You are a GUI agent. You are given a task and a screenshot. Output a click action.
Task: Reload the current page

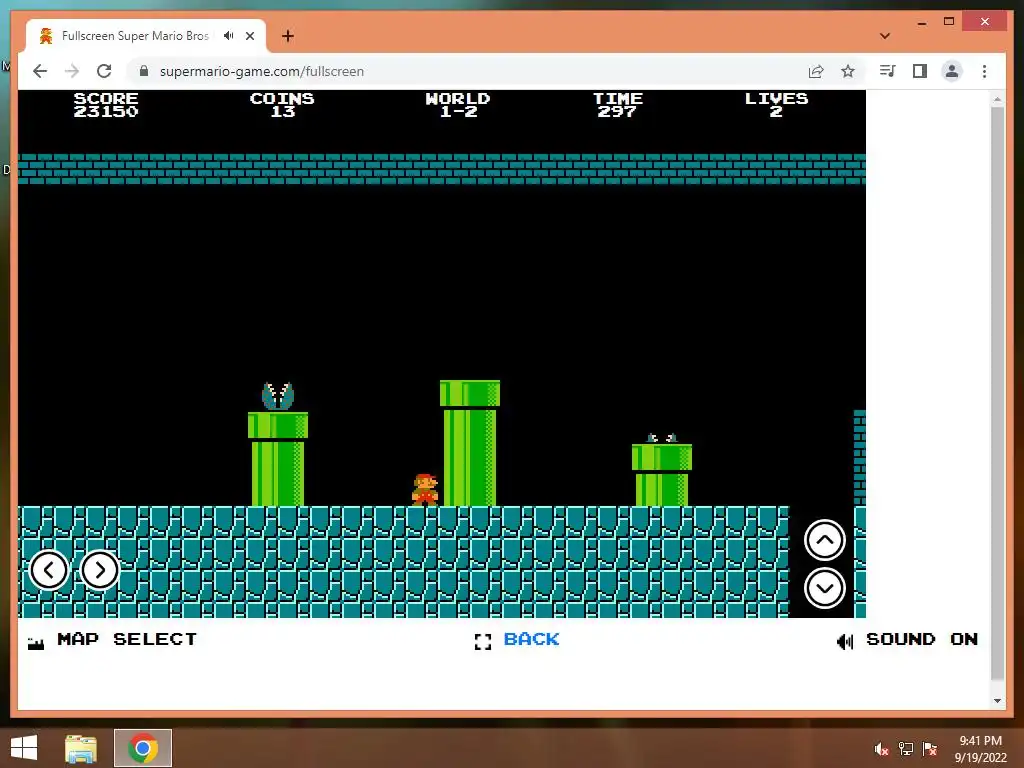pyautogui.click(x=104, y=71)
